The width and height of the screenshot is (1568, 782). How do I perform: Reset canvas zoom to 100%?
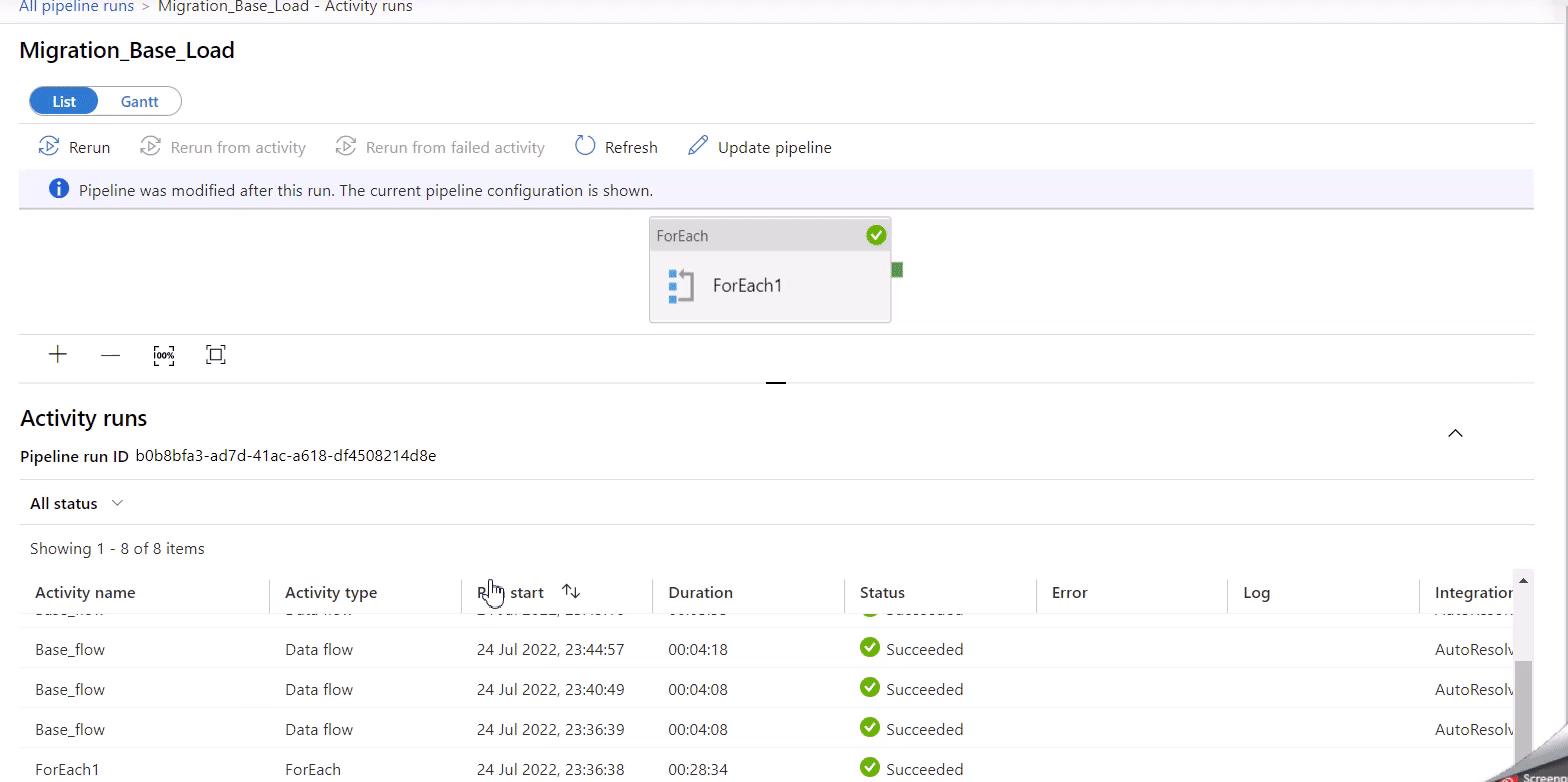click(164, 354)
